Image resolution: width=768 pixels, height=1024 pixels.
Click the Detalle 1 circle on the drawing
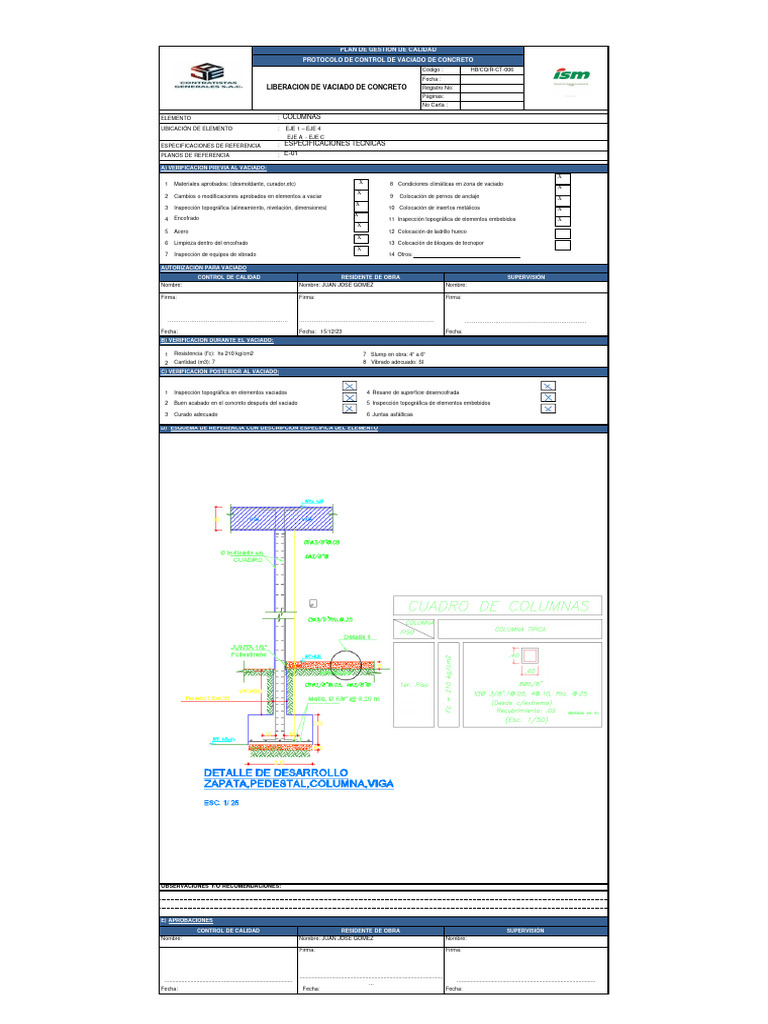(x=345, y=664)
